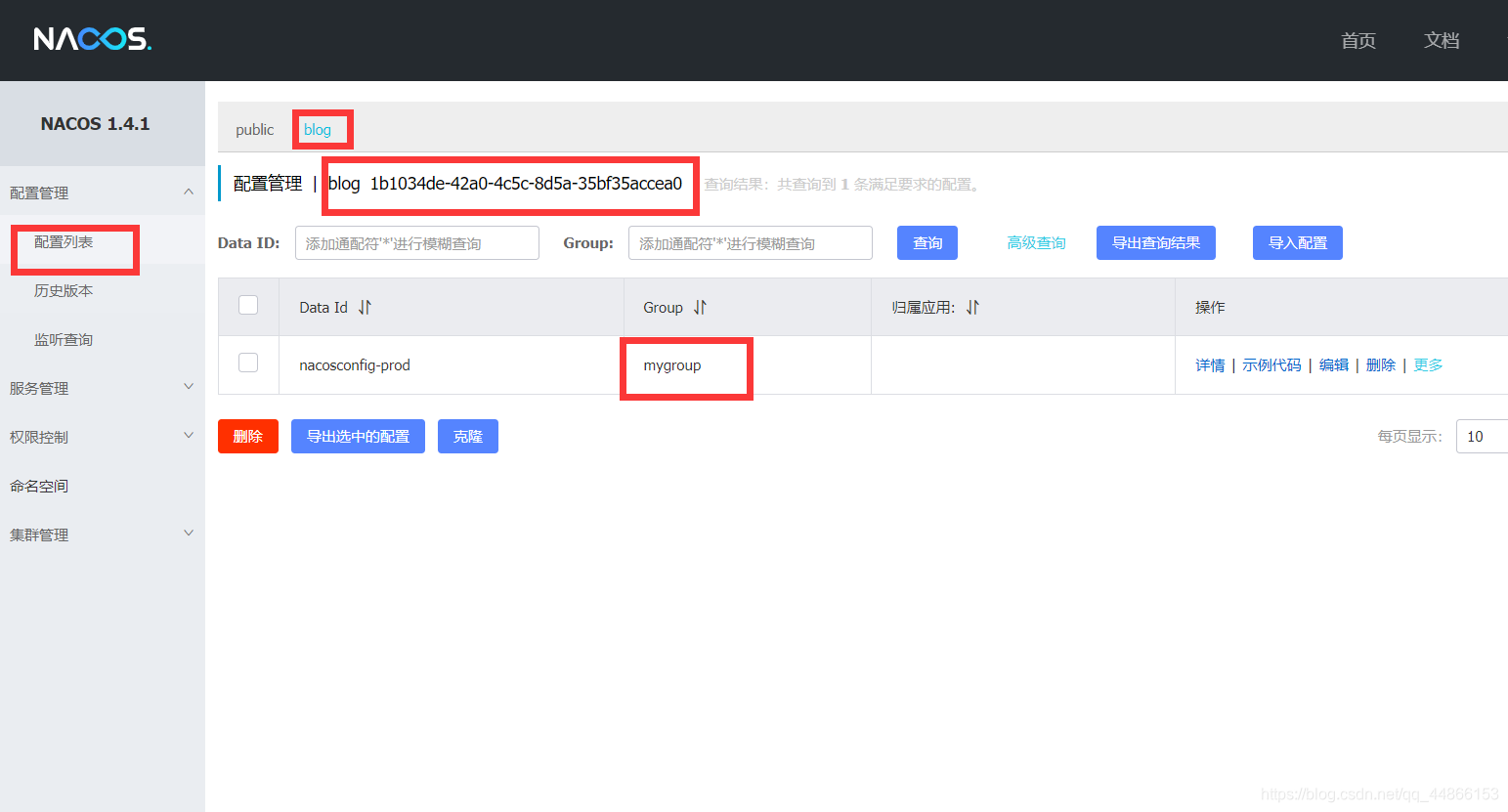Open 配置列表 in the sidebar
This screenshot has height=812, width=1508.
tap(64, 241)
